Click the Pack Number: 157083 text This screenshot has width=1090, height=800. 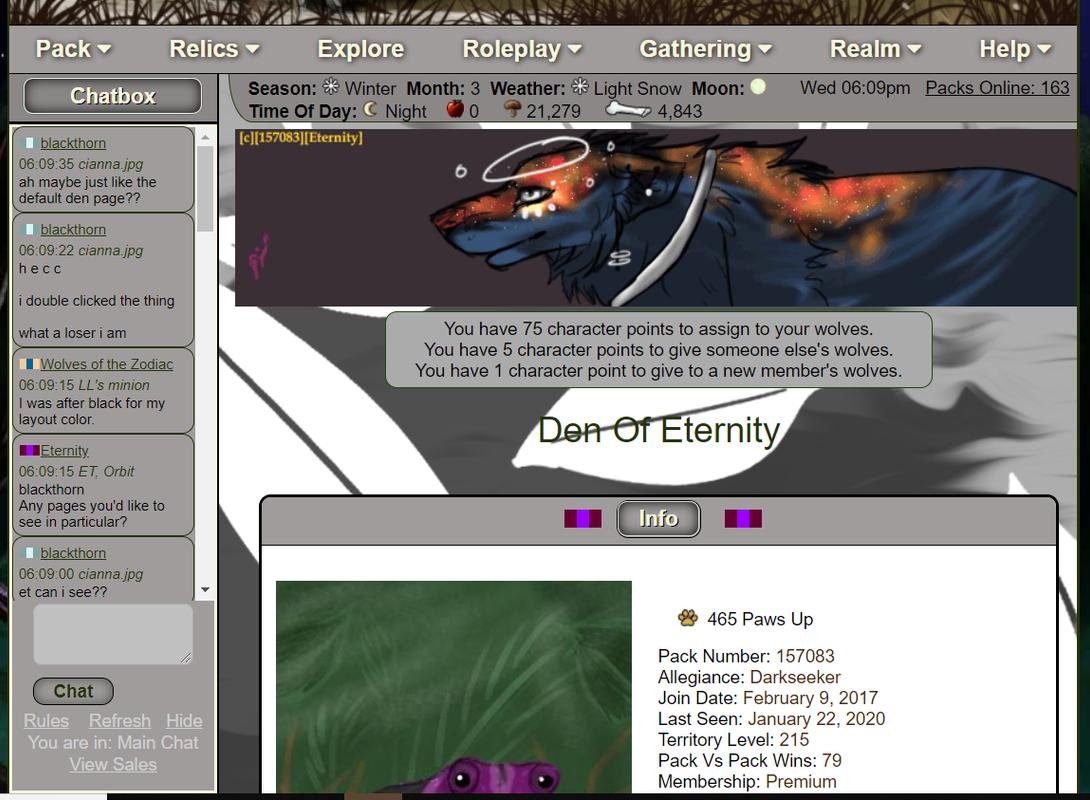pyautogui.click(x=746, y=656)
